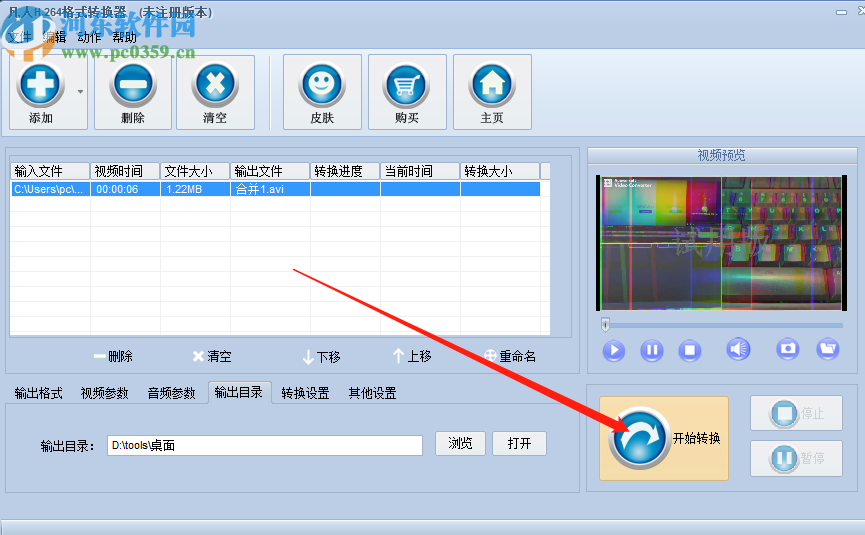Click the 转换进度 column header
This screenshot has width=865, height=535.
[x=345, y=171]
